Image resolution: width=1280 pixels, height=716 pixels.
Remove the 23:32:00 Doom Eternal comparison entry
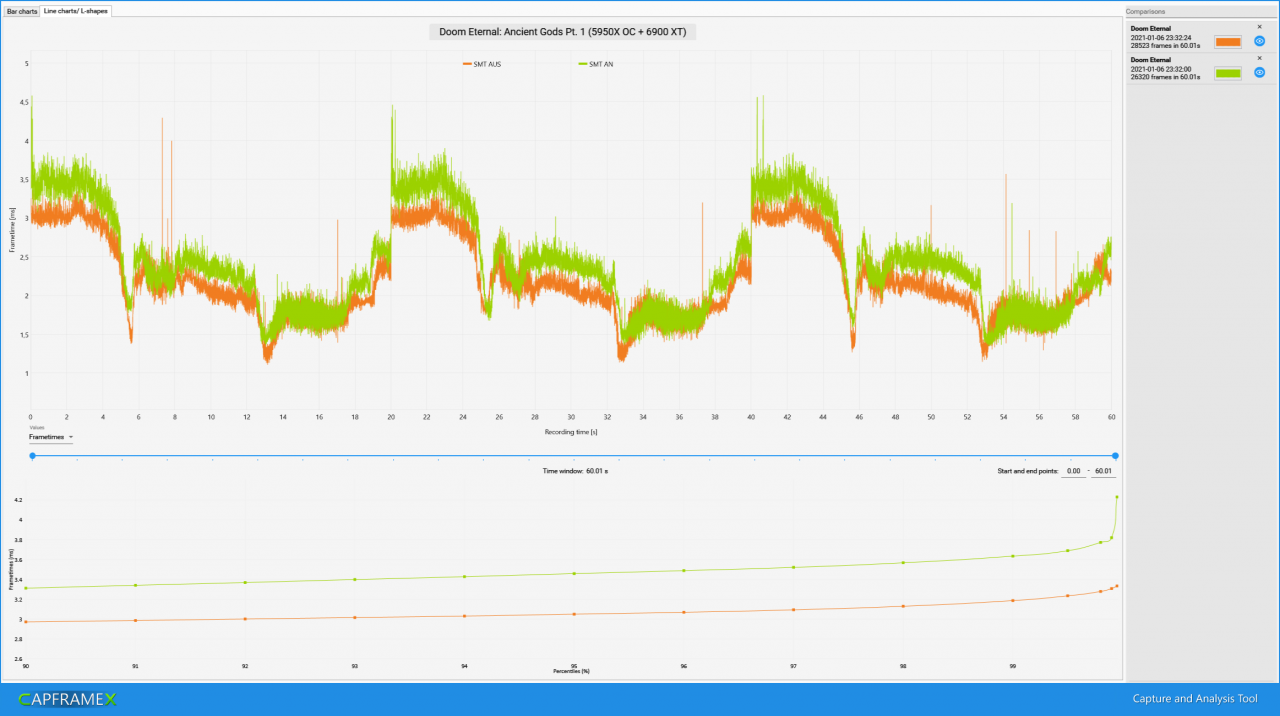coord(1259,58)
